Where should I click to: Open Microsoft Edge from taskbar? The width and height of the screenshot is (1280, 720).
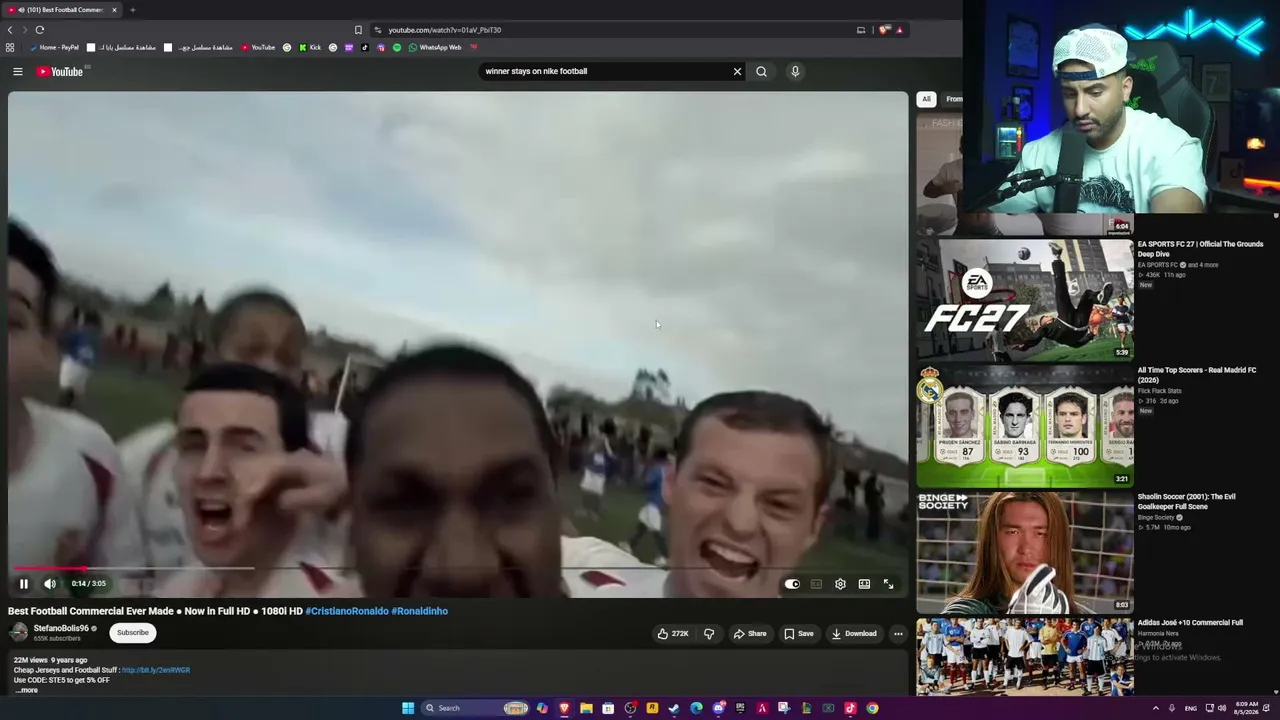[696, 708]
